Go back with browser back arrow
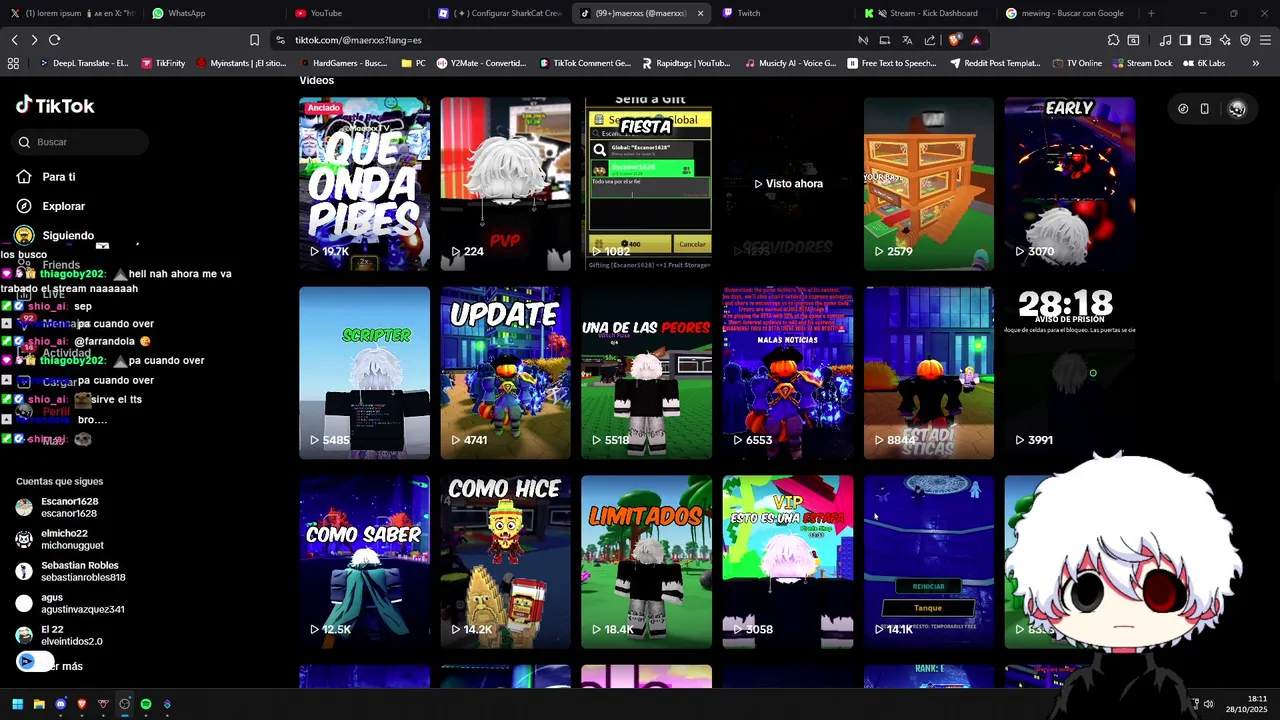 15,40
